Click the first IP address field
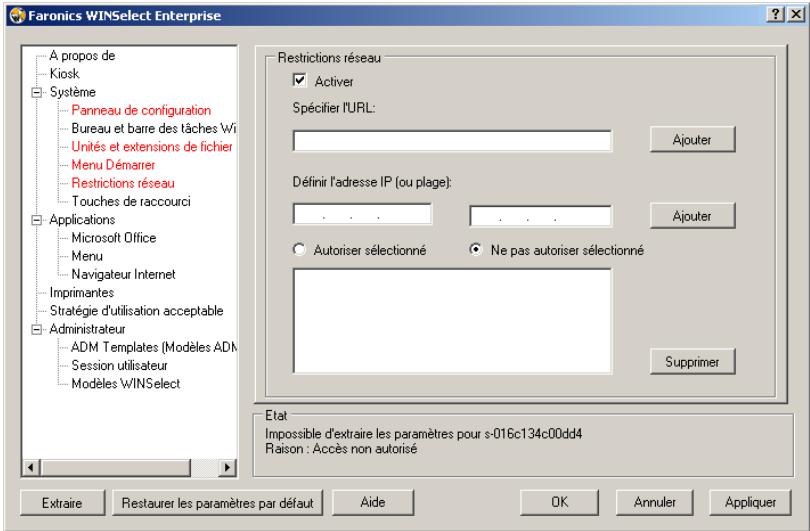The height and width of the screenshot is (531, 810). point(362,214)
